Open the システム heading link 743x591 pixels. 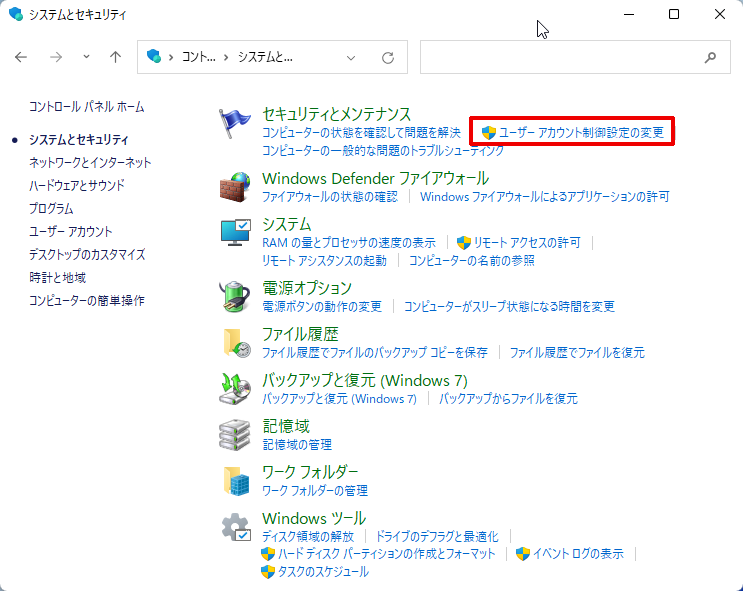pyautogui.click(x=287, y=224)
